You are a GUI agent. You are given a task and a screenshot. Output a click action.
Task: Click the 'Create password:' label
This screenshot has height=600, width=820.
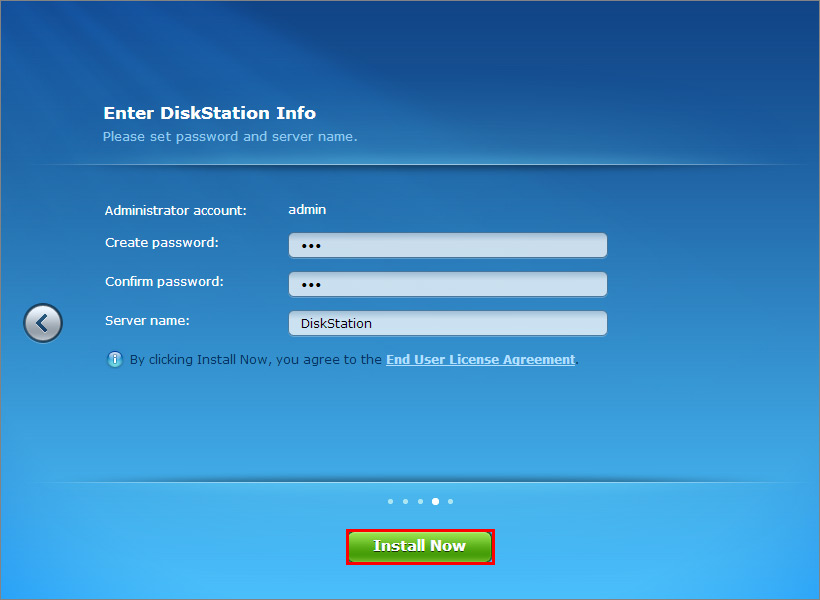click(162, 243)
